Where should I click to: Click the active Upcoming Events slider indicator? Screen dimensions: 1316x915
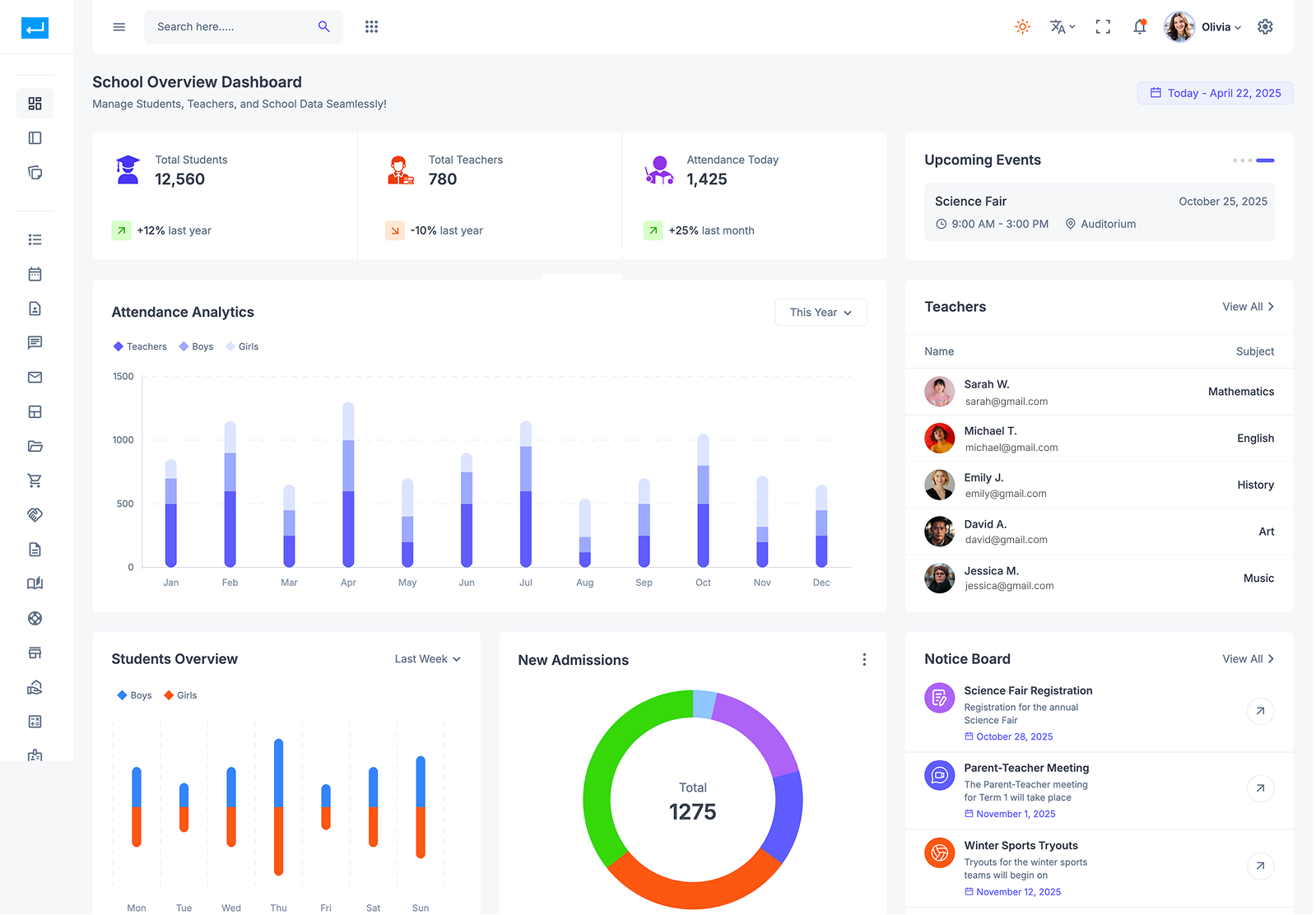[1265, 160]
